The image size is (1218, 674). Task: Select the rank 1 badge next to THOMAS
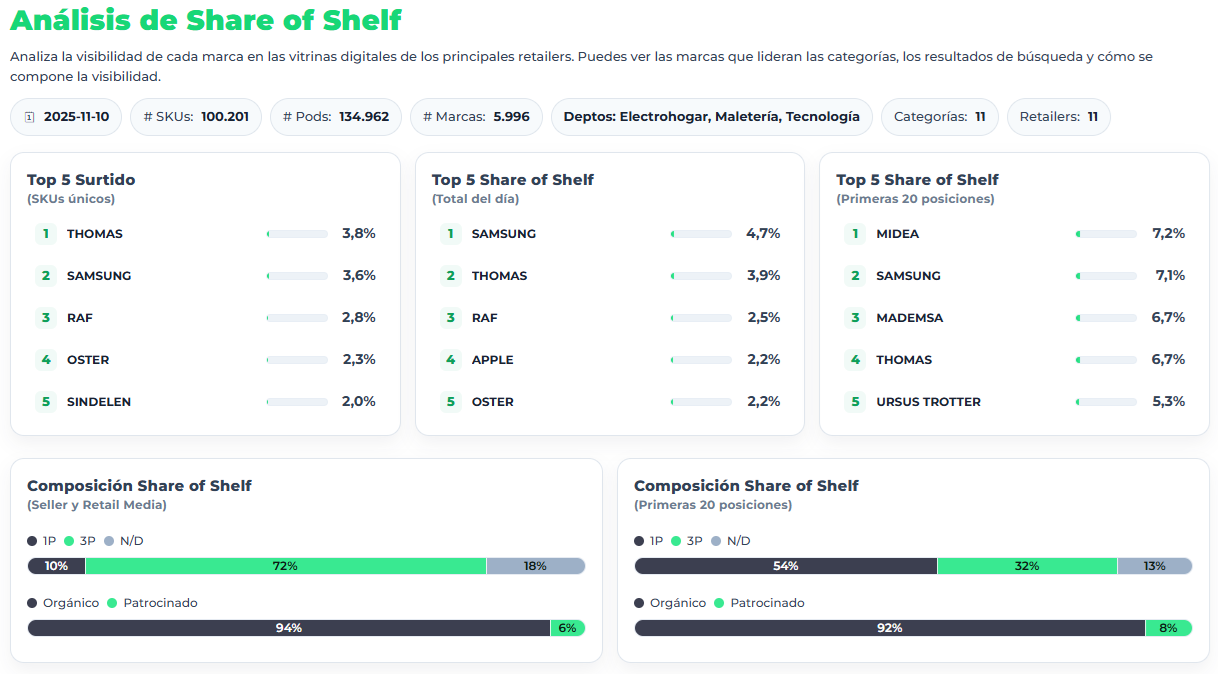pyautogui.click(x=46, y=233)
